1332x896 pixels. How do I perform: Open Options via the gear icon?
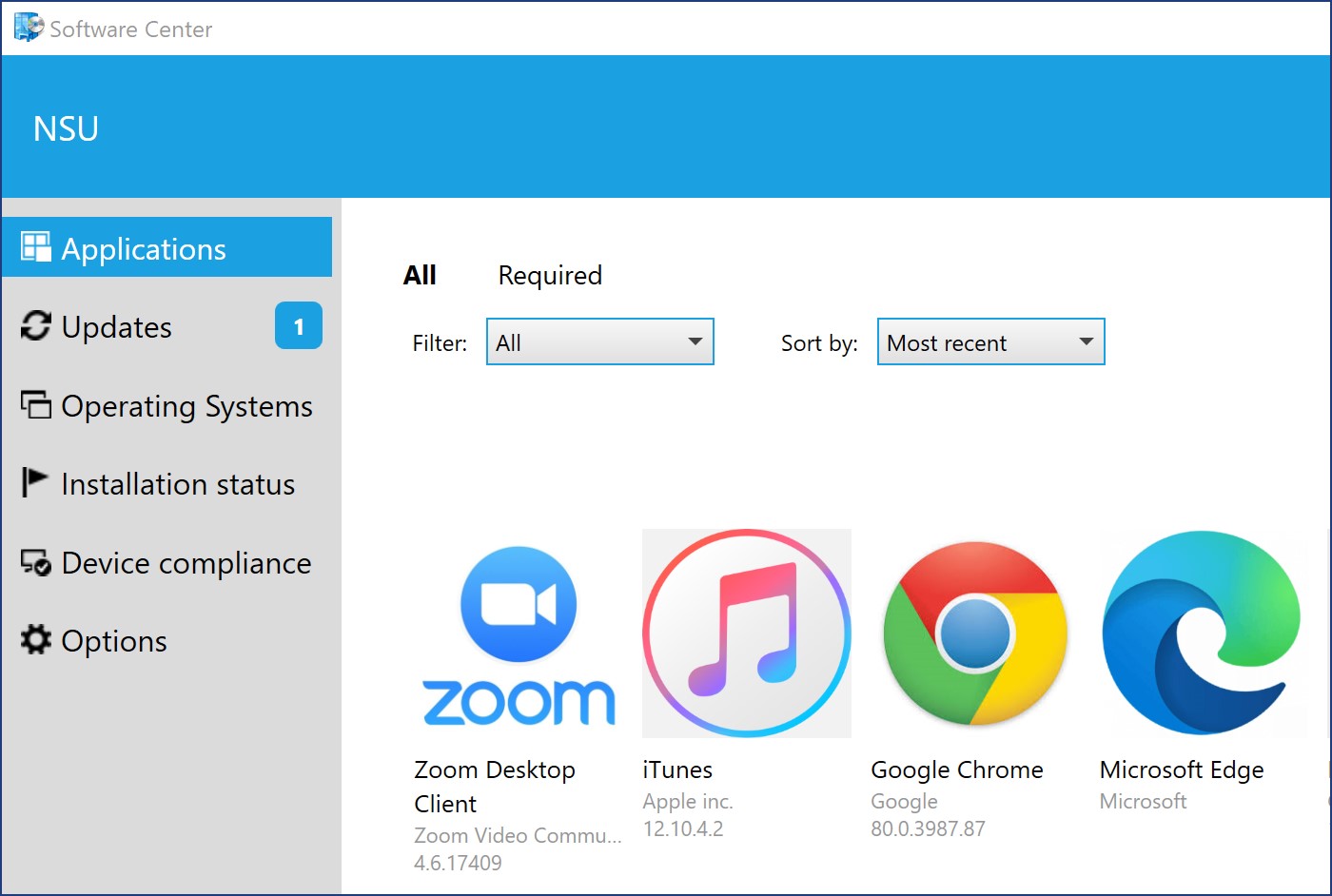(34, 640)
